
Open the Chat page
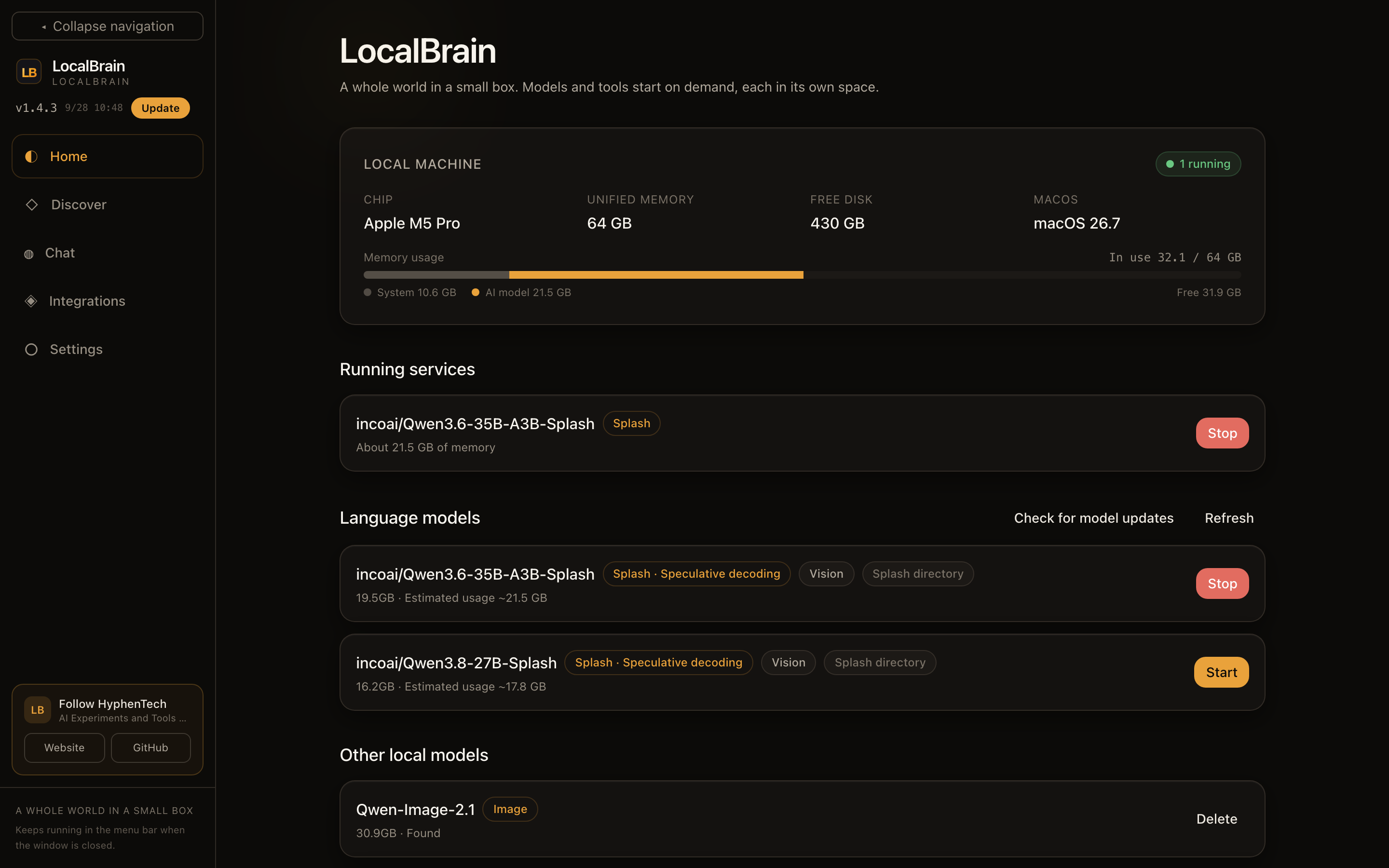pyautogui.click(x=108, y=253)
